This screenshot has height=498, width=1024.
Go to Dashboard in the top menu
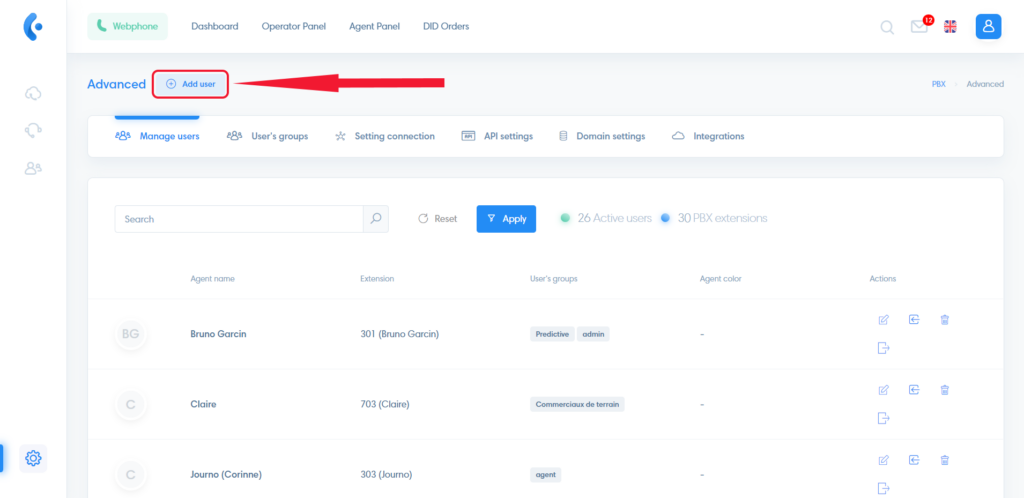coord(215,27)
